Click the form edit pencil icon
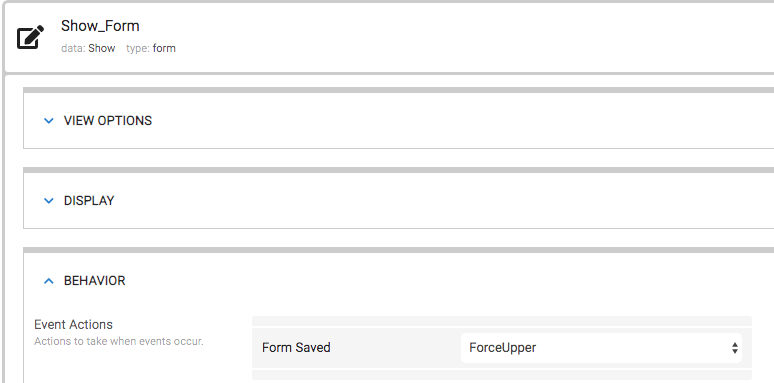Screen dimensions: 774x383 (30, 37)
